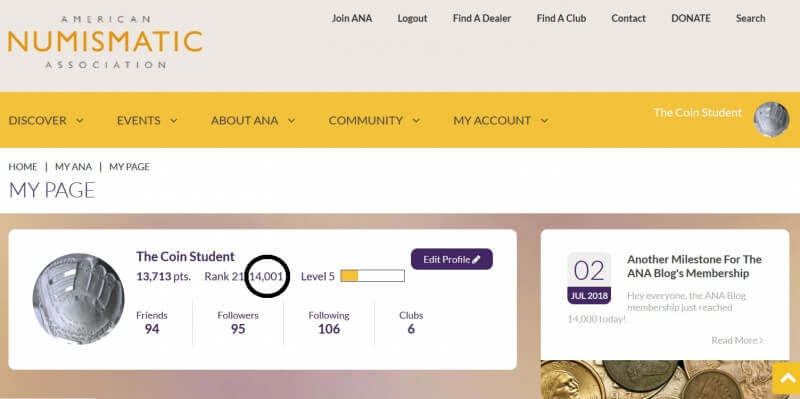The image size is (800, 399).
Task: Click The Coin Student profile picture
Action: pos(79,299)
